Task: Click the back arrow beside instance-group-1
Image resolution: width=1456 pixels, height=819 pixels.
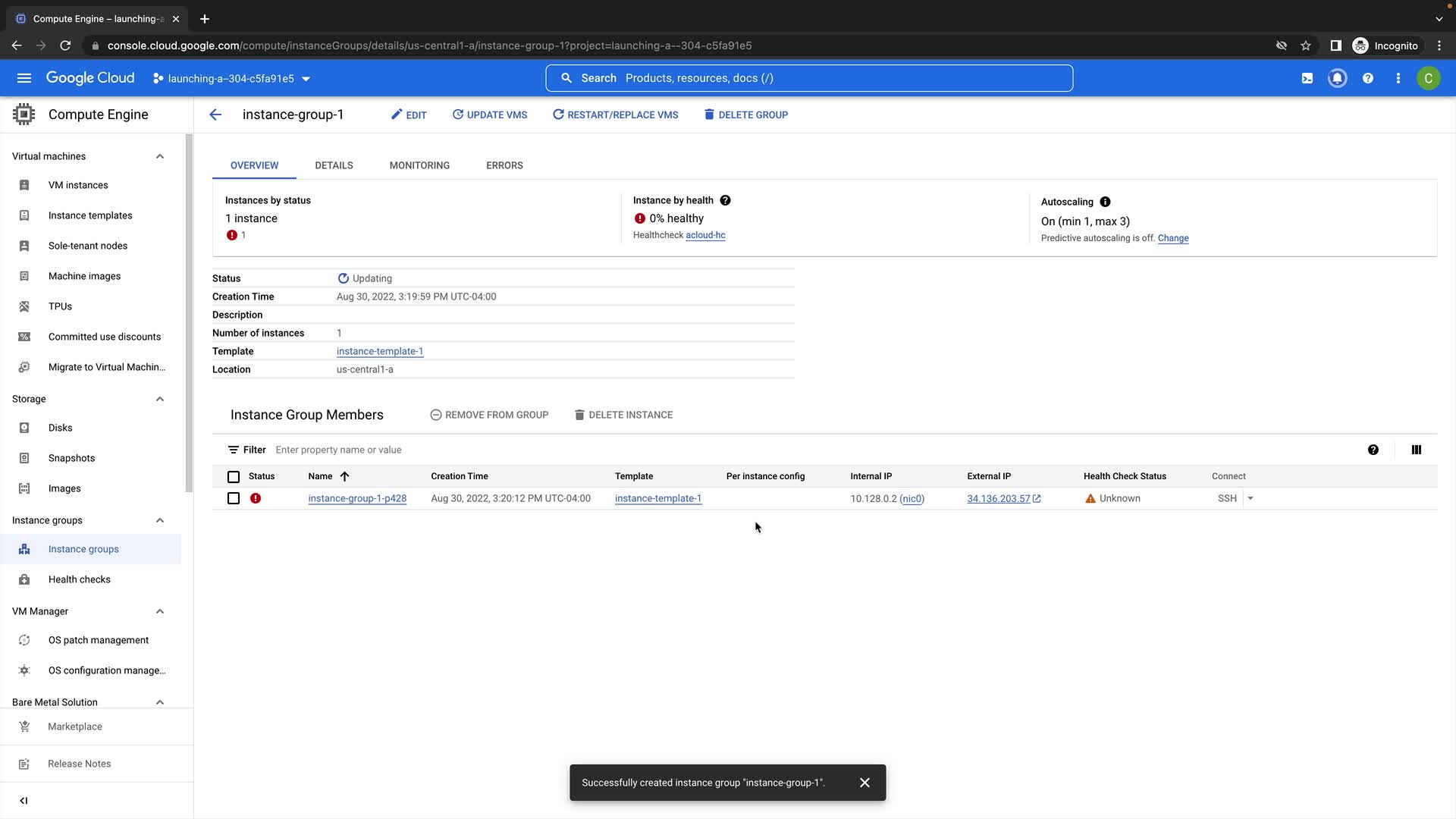Action: [215, 115]
